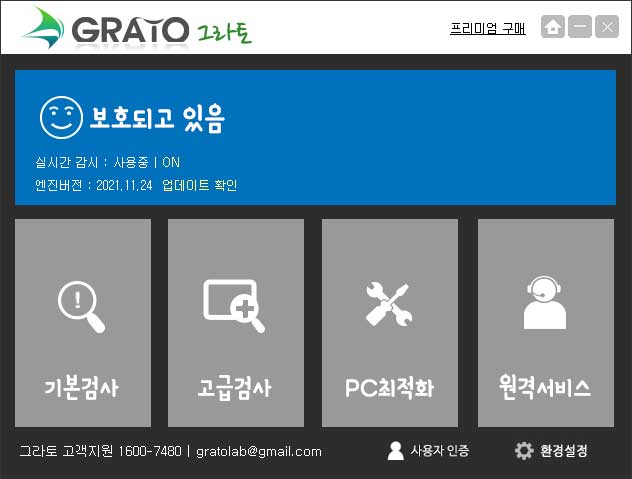The width and height of the screenshot is (632, 479).
Task: Click the 엔진버전 : 2021.11.24 text
Action: [x=94, y=185]
